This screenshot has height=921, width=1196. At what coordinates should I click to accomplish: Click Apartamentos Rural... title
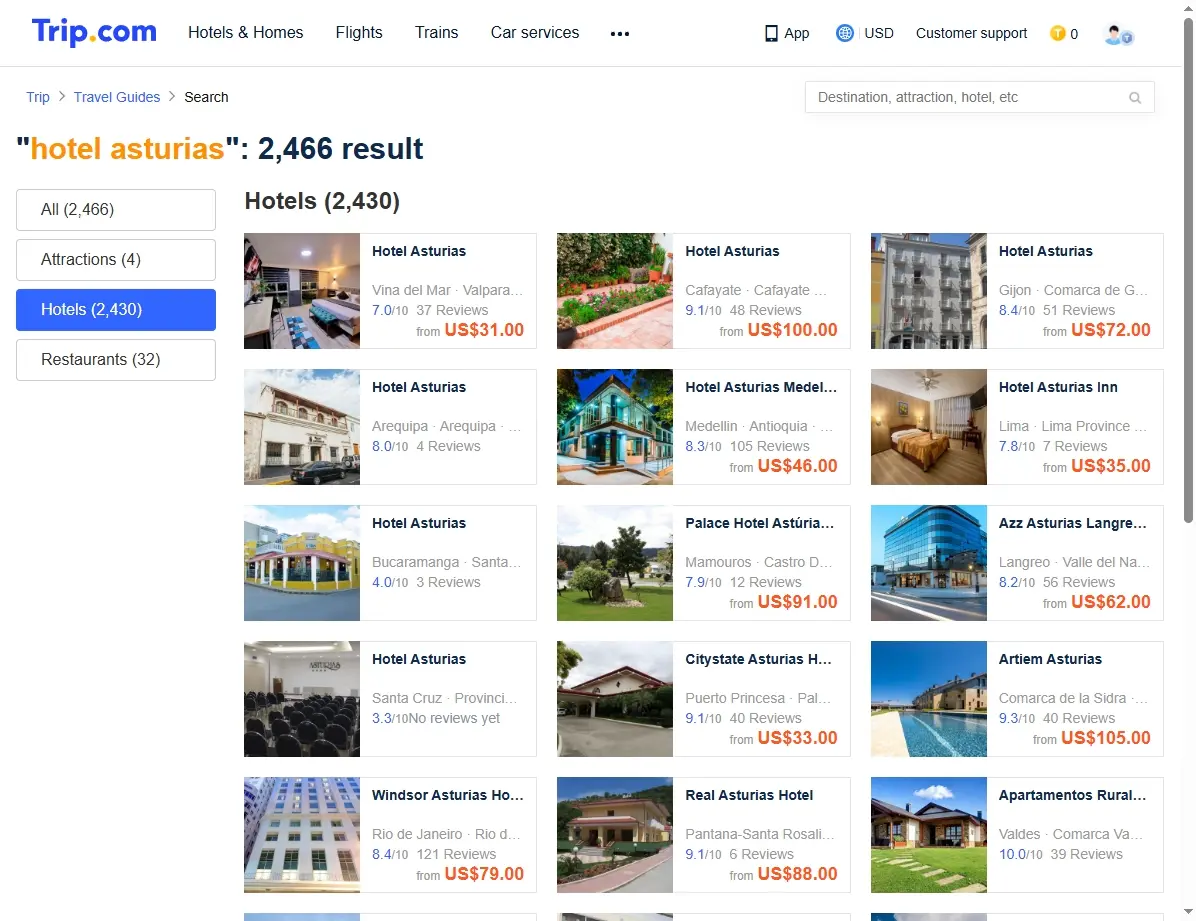point(1072,794)
